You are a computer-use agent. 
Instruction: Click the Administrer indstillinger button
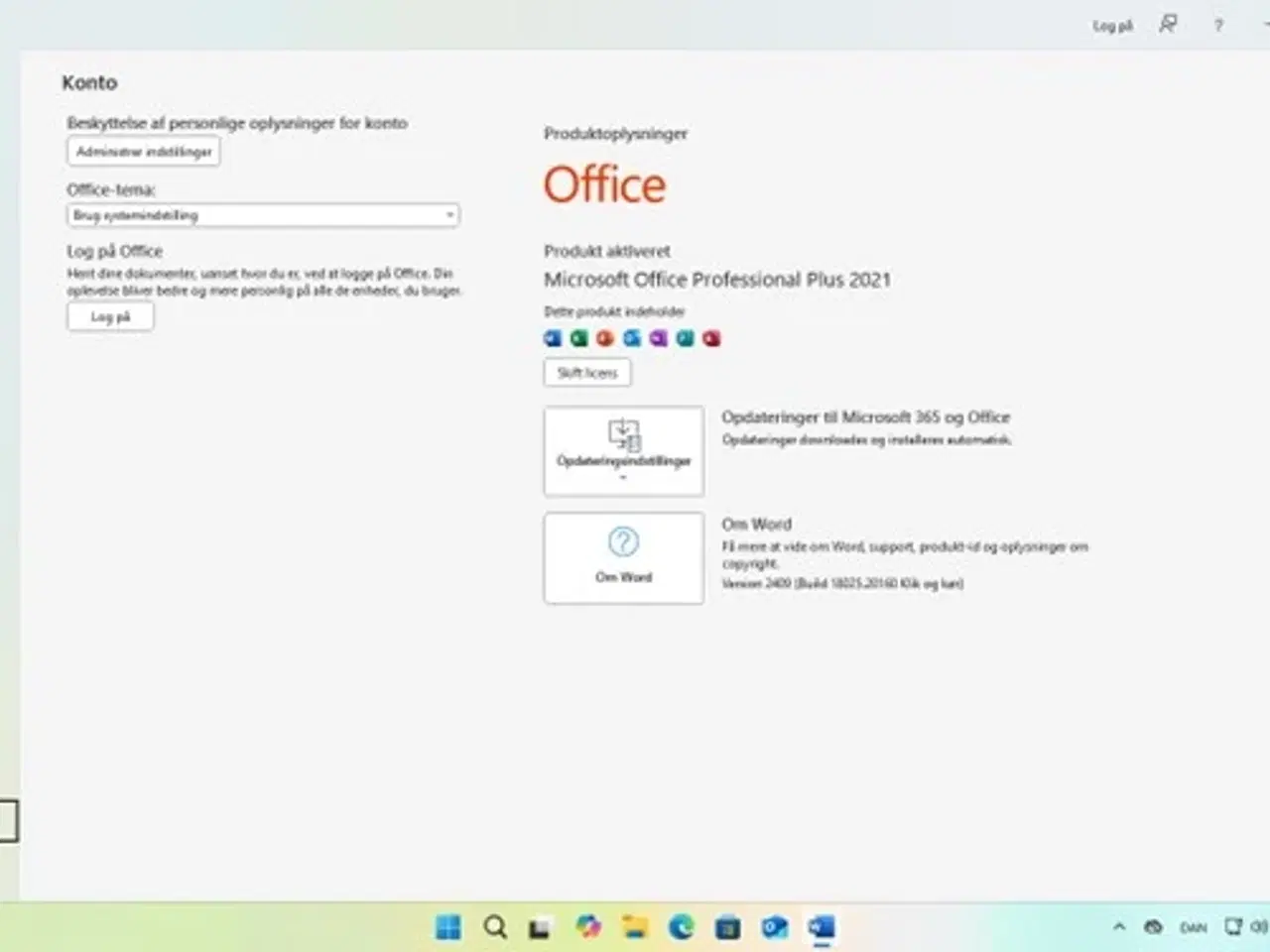pyautogui.click(x=144, y=152)
